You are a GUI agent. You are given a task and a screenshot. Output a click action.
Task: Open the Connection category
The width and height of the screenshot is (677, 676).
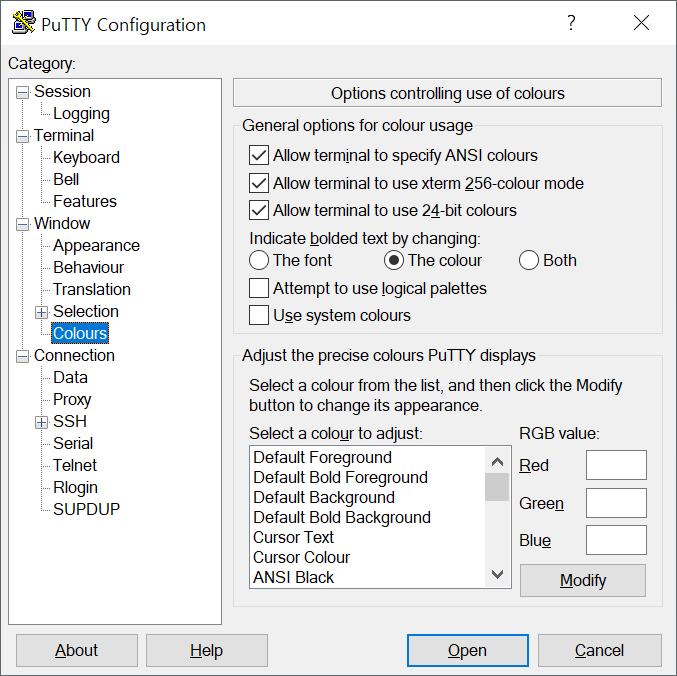(x=74, y=356)
